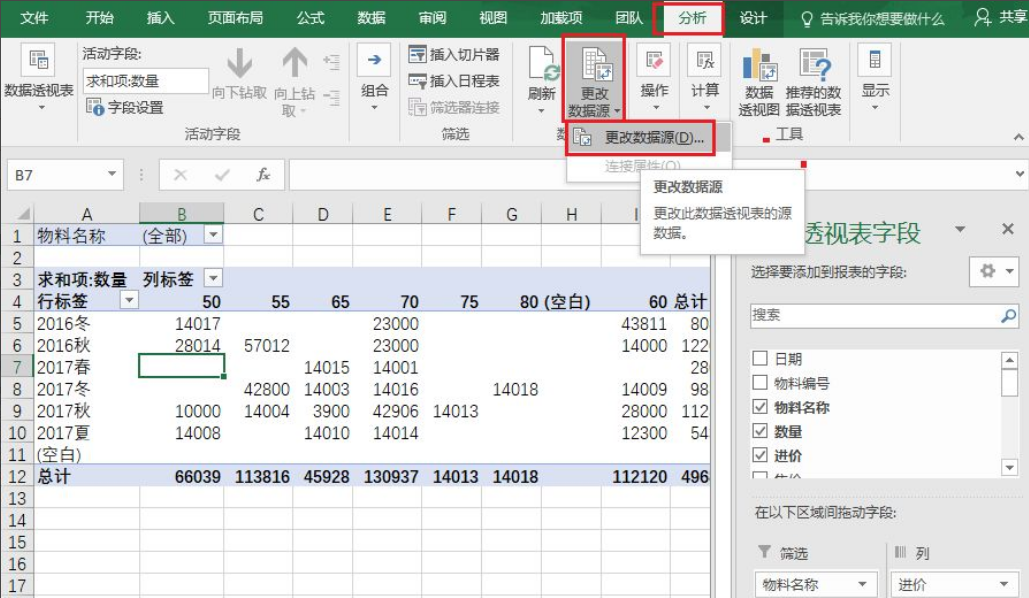Image resolution: width=1029 pixels, height=598 pixels.
Task: Click the Refresh (刷新) icon
Action: tap(541, 68)
